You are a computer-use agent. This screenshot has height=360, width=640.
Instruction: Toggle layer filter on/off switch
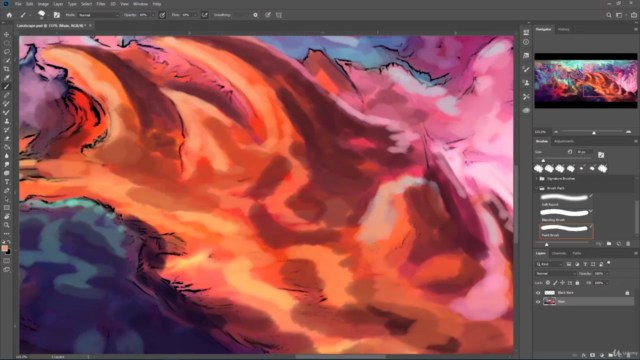click(x=609, y=263)
